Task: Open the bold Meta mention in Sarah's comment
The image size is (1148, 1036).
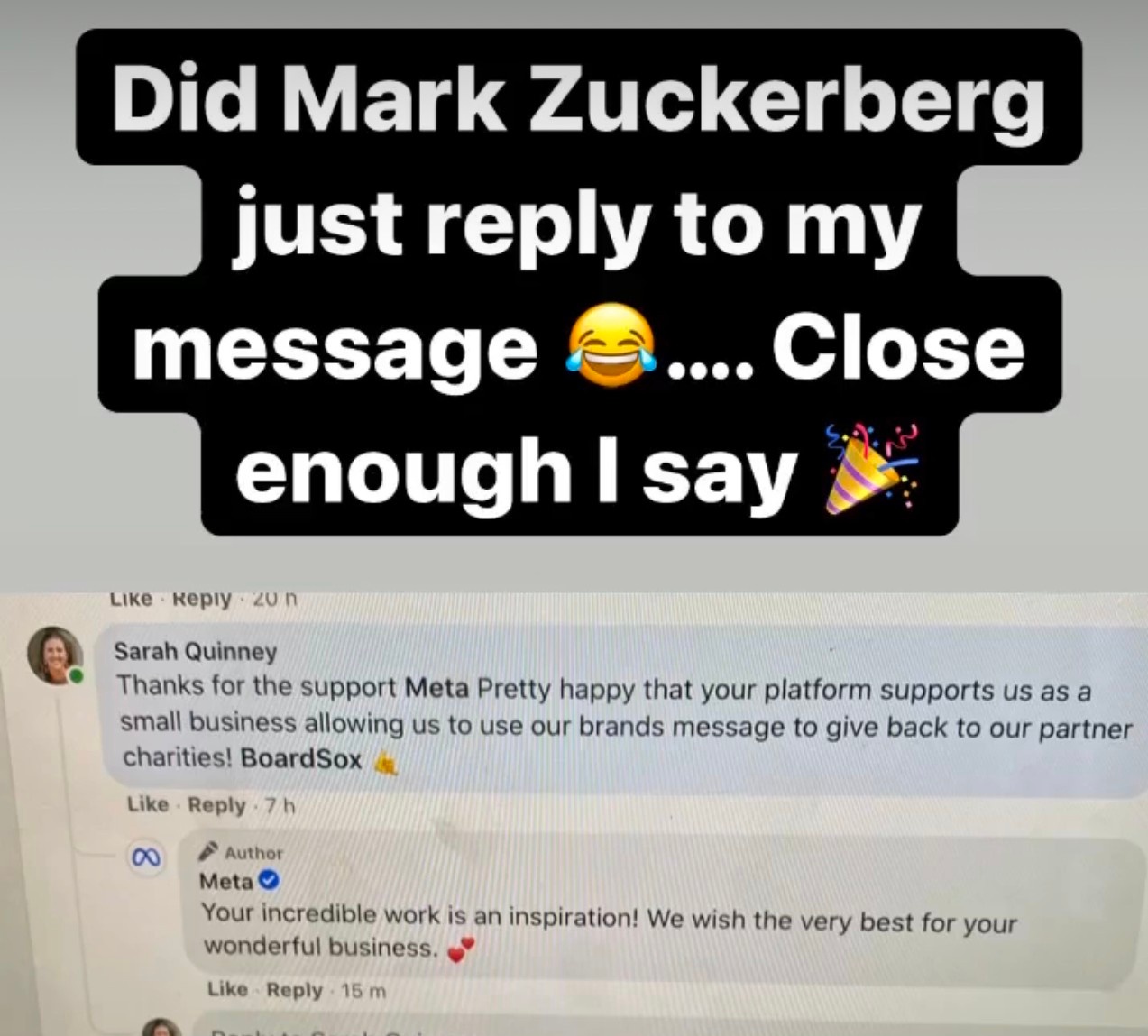Action: [437, 688]
